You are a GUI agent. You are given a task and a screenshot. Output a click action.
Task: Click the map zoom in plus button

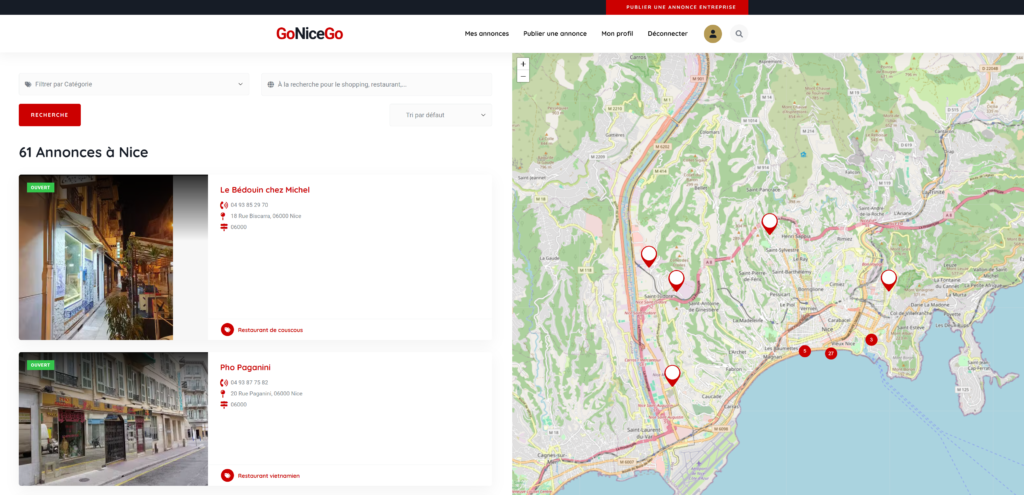523,64
